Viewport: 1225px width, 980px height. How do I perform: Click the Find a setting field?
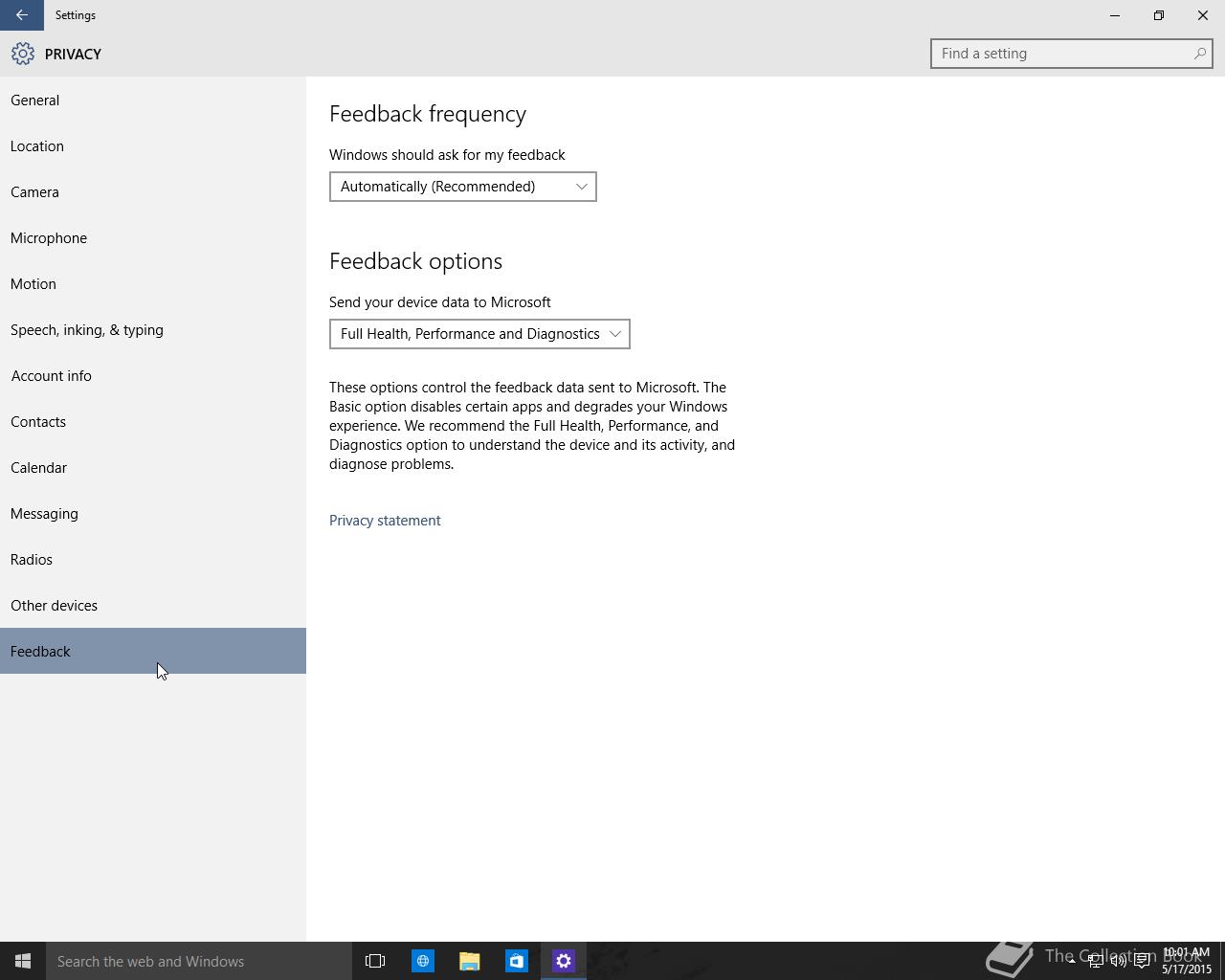[x=1071, y=54]
